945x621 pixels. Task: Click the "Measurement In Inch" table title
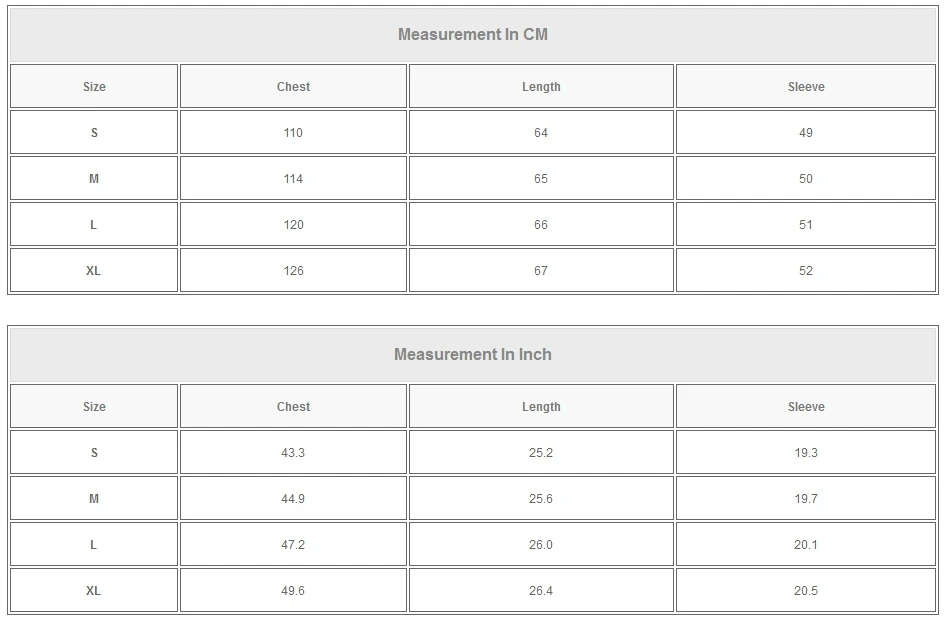coord(473,355)
